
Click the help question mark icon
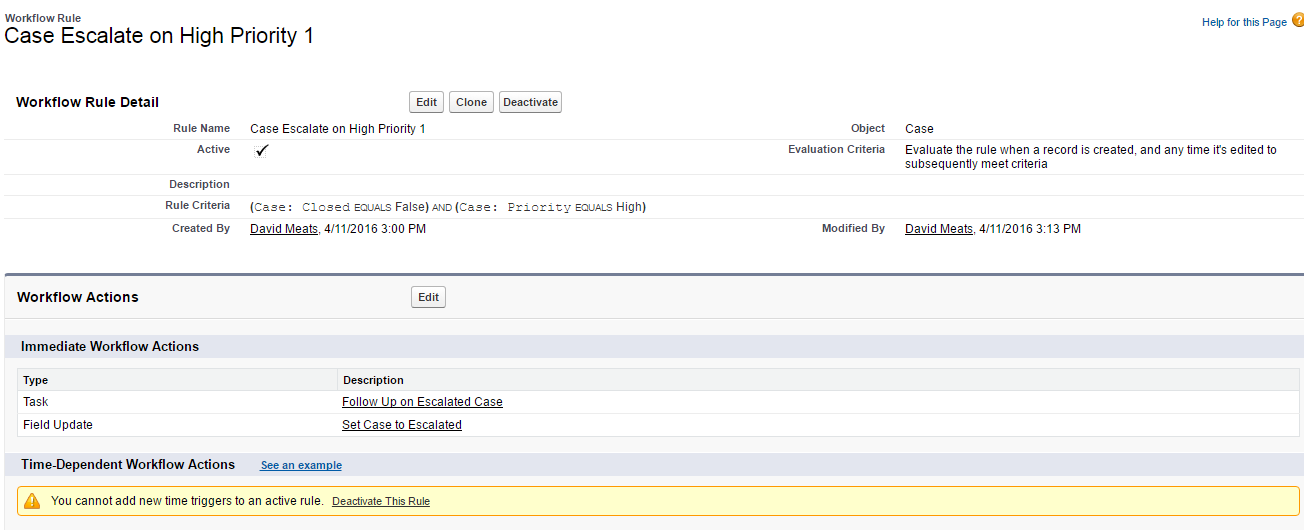[x=1297, y=21]
